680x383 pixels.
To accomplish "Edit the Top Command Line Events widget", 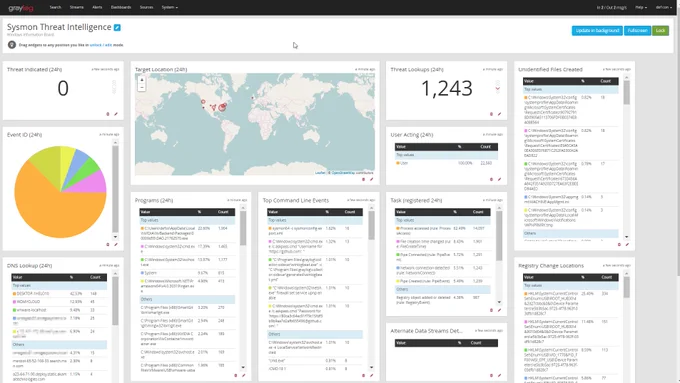I will point(371,376).
